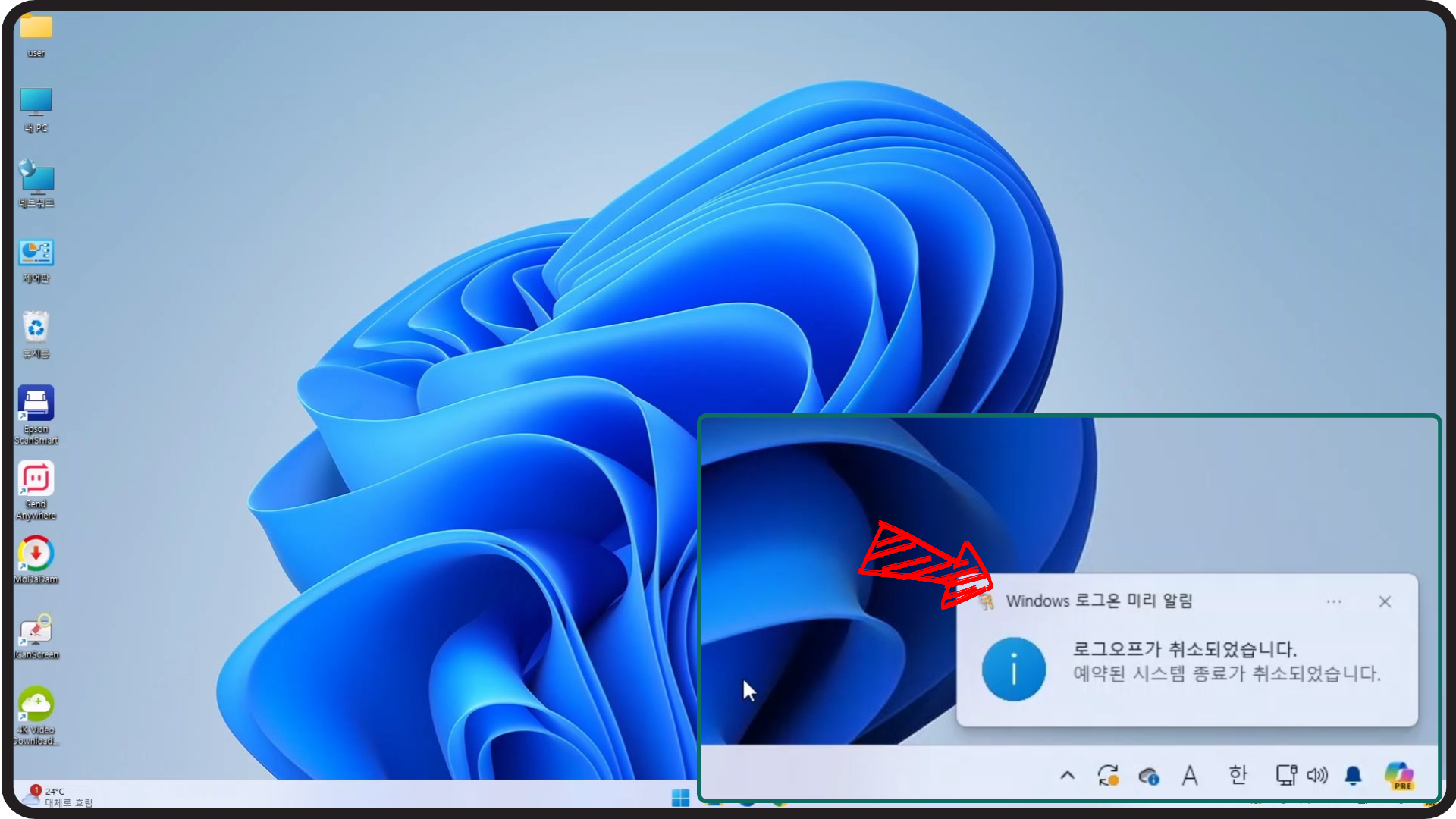The image size is (1456, 819).
Task: Open the 네트워크 network icon
Action: coord(36,178)
